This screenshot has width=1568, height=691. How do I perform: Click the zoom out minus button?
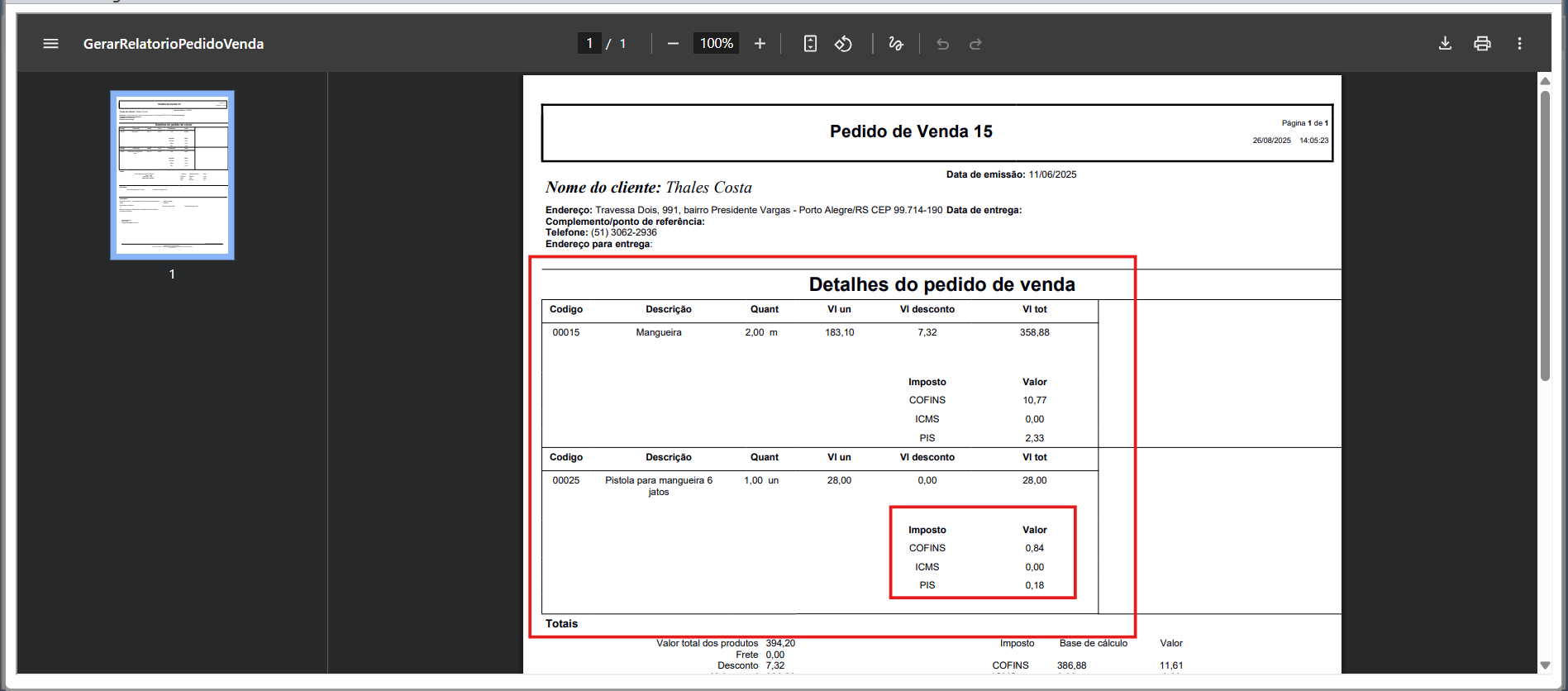(673, 44)
